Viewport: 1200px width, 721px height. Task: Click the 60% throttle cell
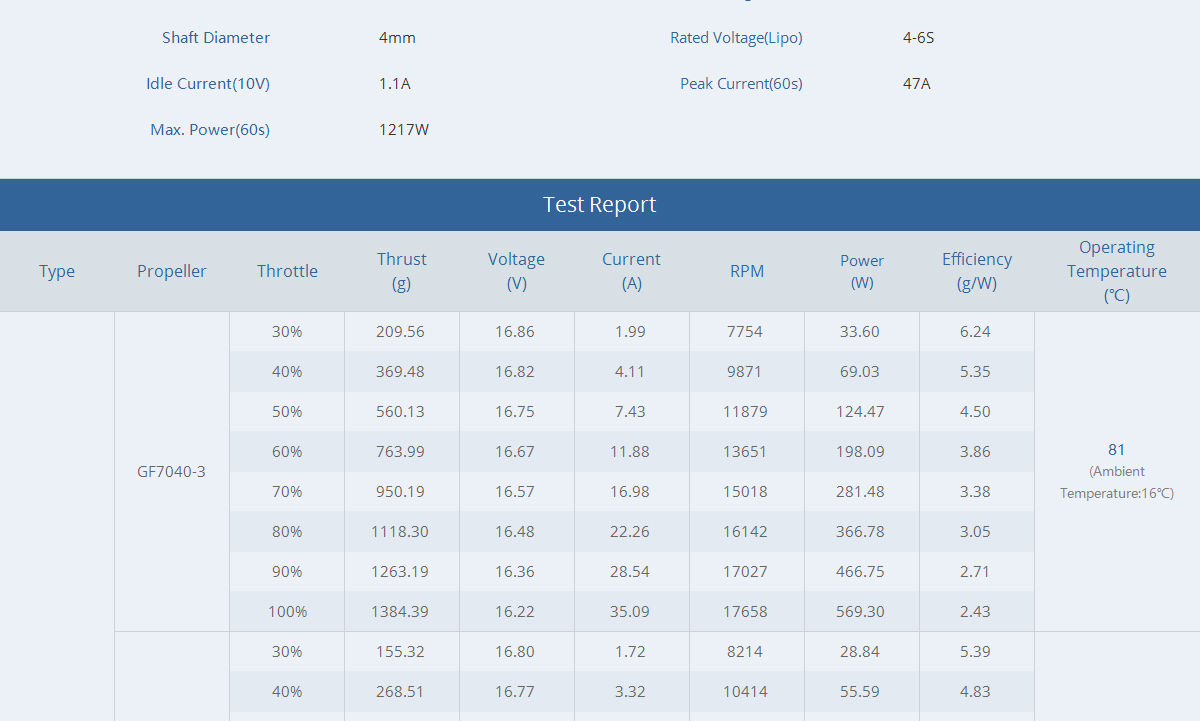[287, 451]
